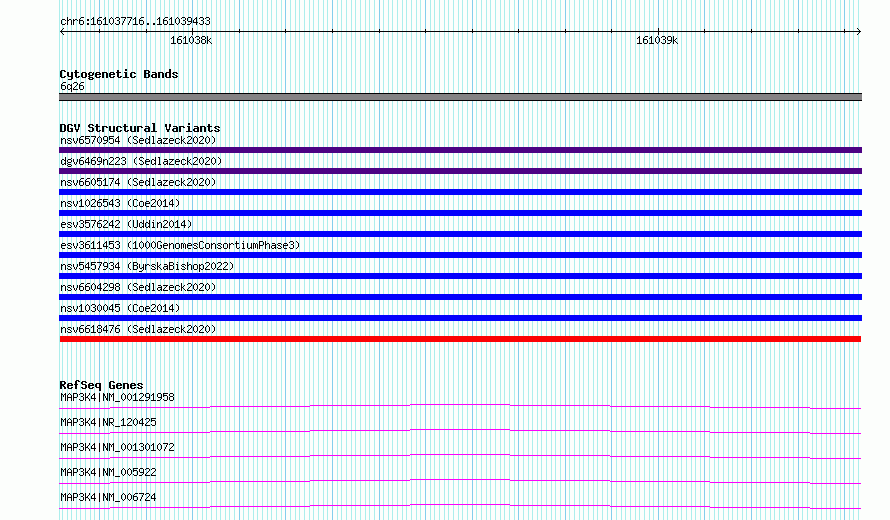Viewport: 890px width, 520px height.
Task: Open transcript MAP3K4|NM_006724 label
Action: coord(108,497)
